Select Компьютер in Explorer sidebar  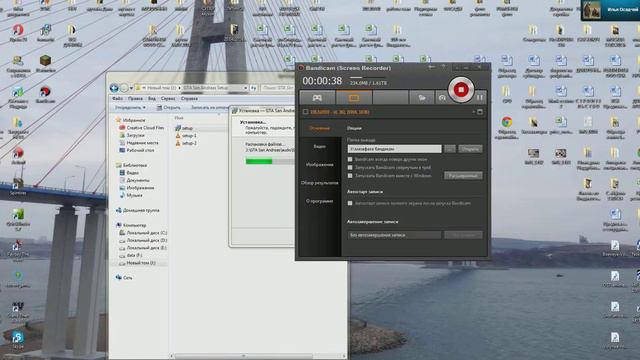coord(131,225)
